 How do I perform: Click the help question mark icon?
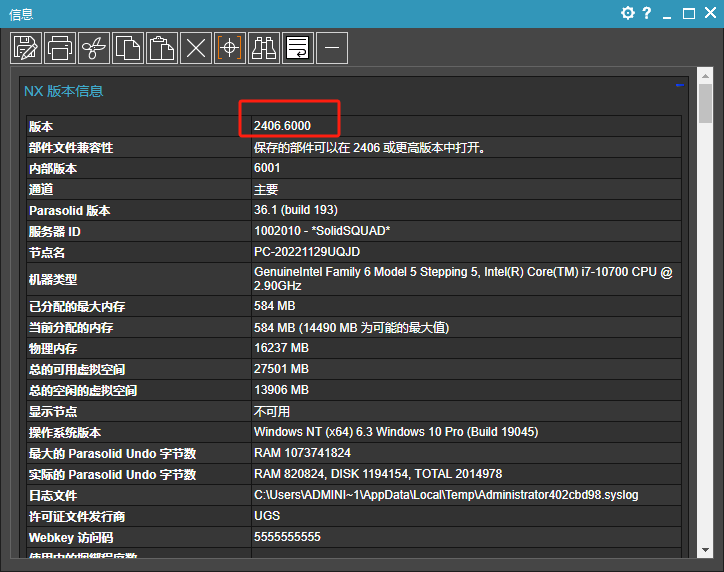647,13
